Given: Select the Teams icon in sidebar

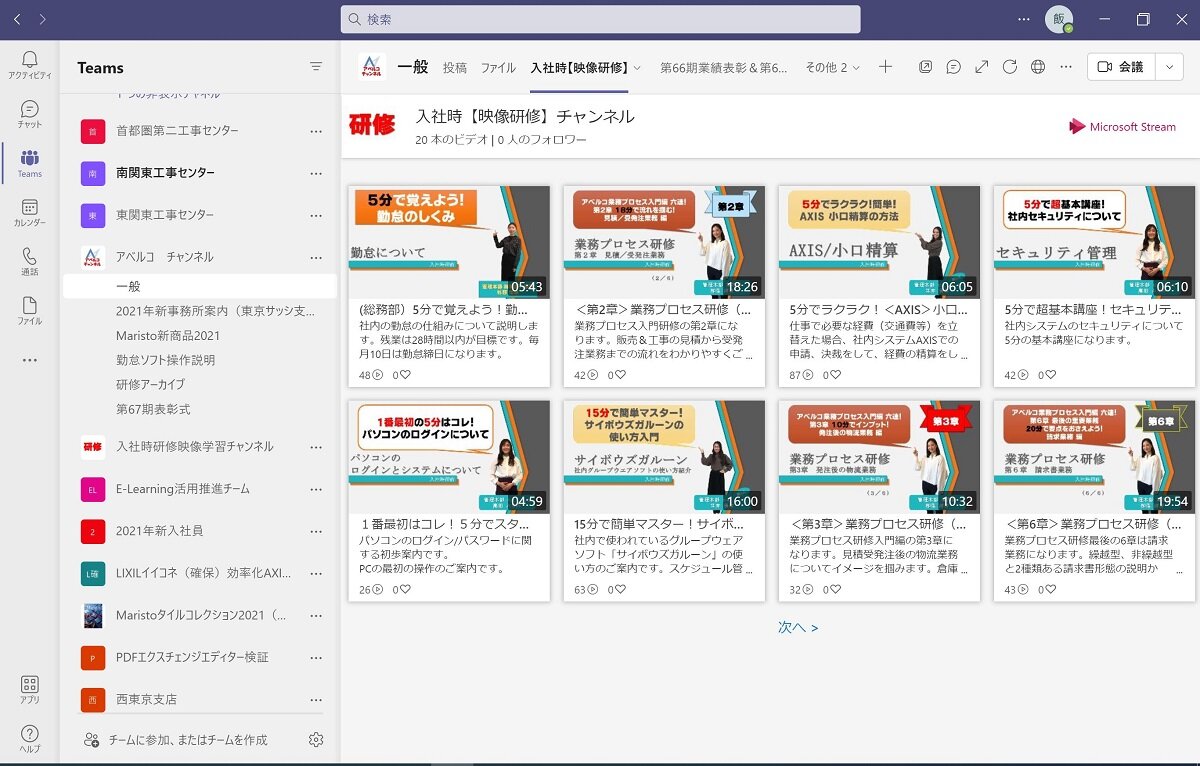Looking at the screenshot, I should point(29,163).
